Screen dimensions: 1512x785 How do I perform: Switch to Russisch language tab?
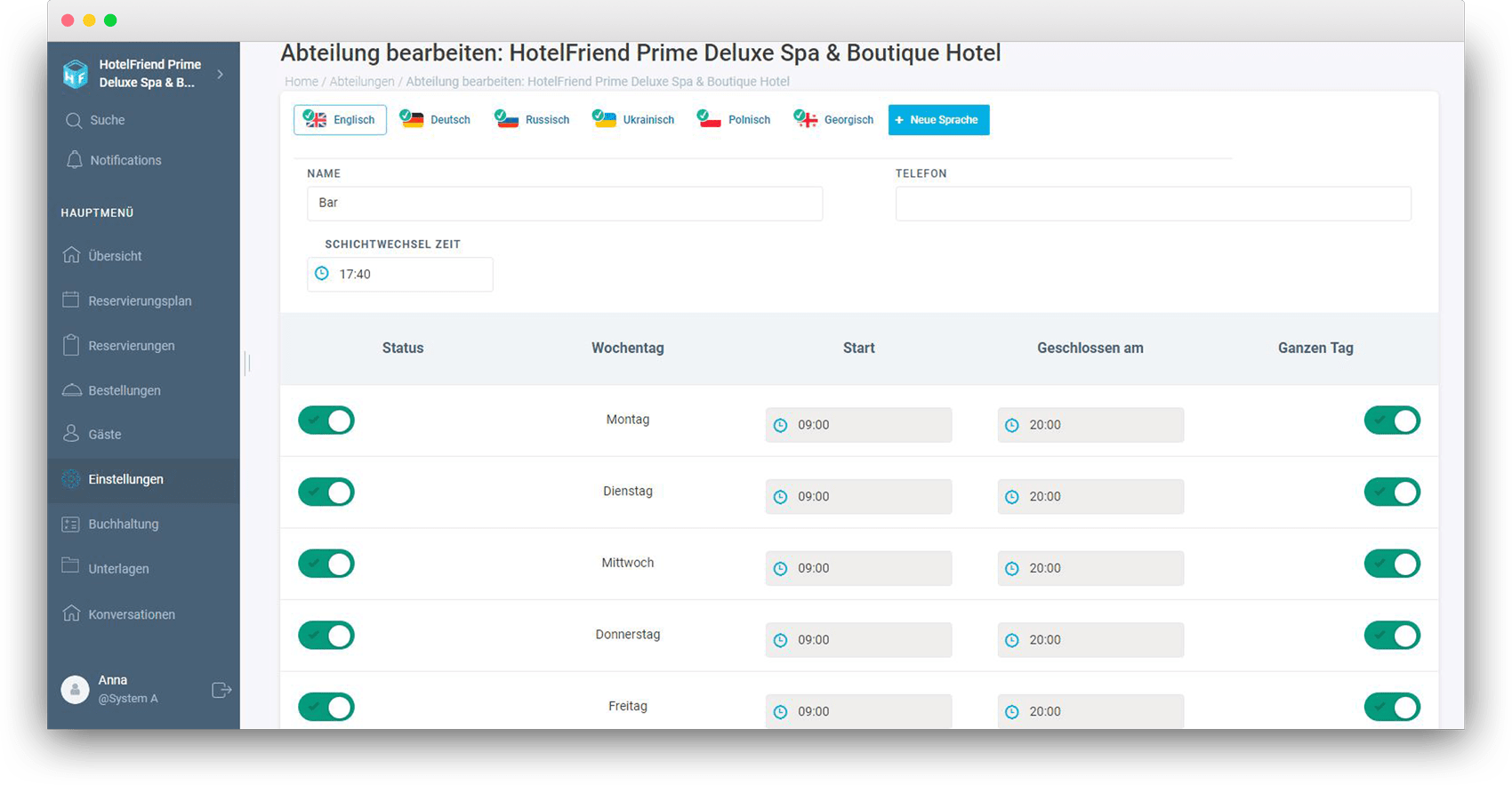pos(532,120)
